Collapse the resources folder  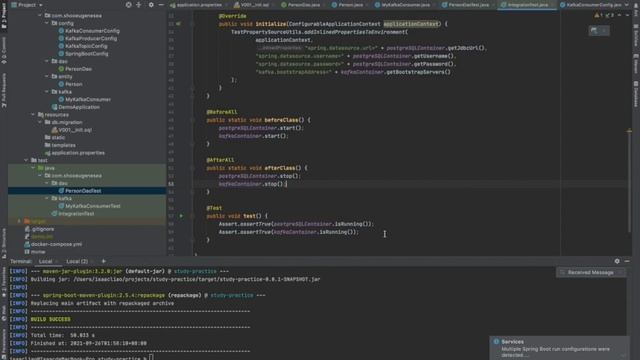click(33, 115)
